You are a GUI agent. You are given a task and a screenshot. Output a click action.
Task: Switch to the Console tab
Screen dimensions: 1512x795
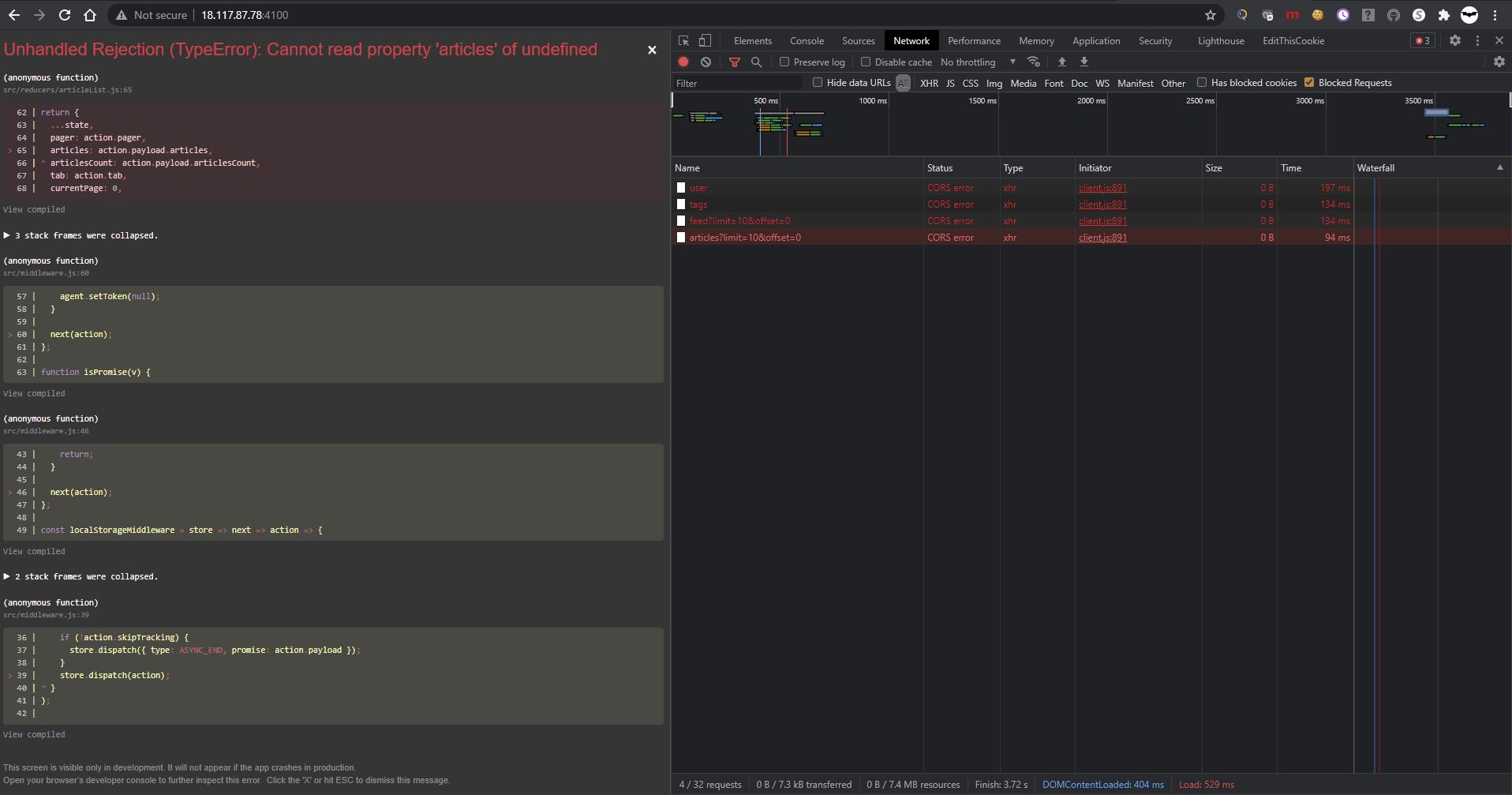click(x=806, y=40)
